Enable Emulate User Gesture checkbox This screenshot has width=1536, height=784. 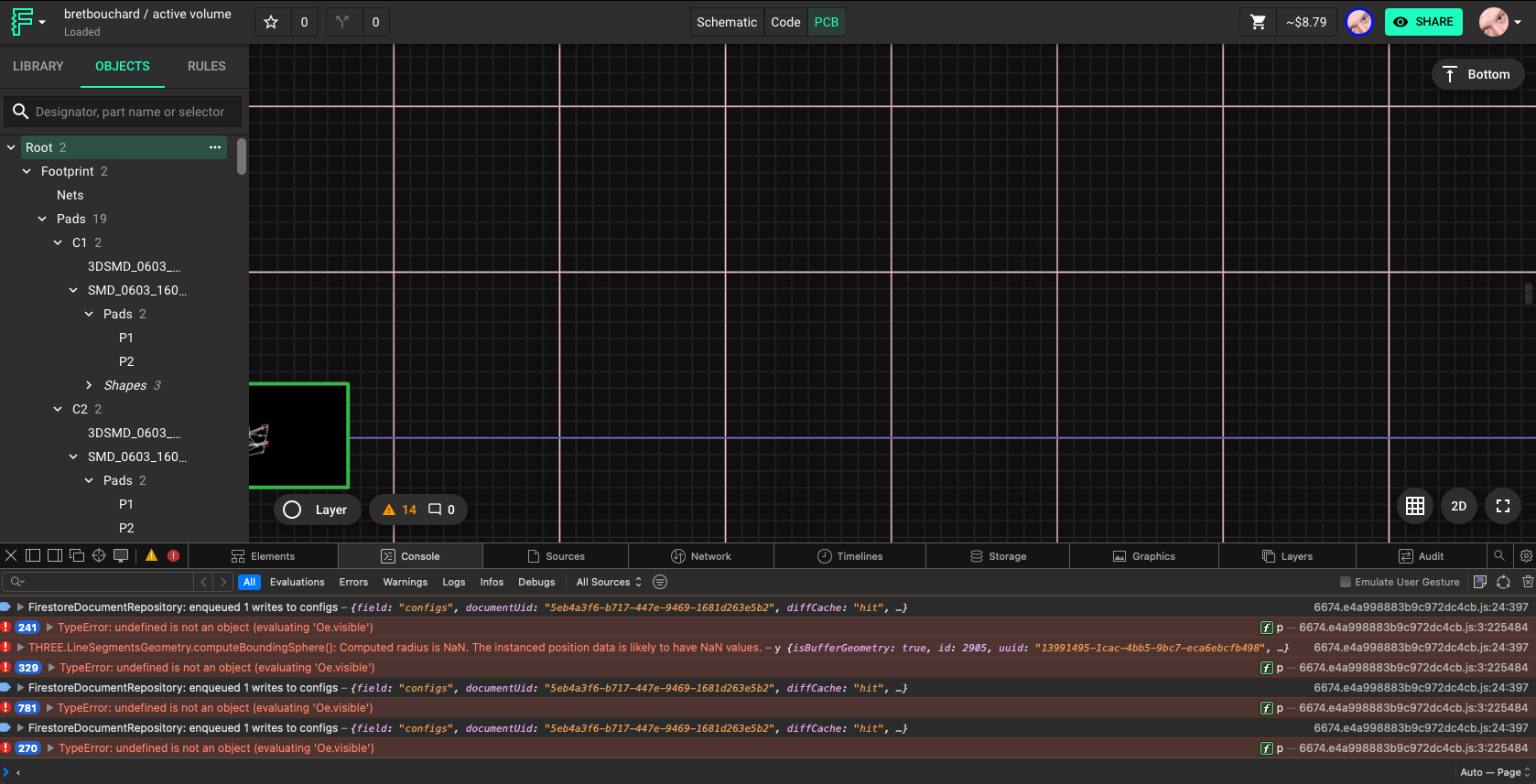pos(1346,582)
